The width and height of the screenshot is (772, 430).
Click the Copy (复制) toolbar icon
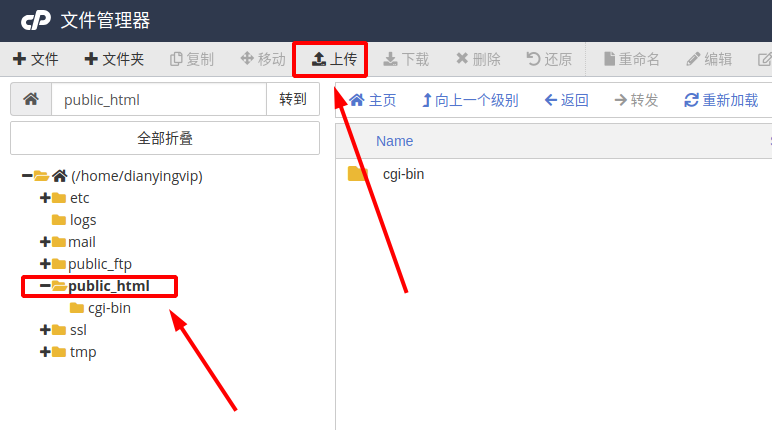click(176, 60)
